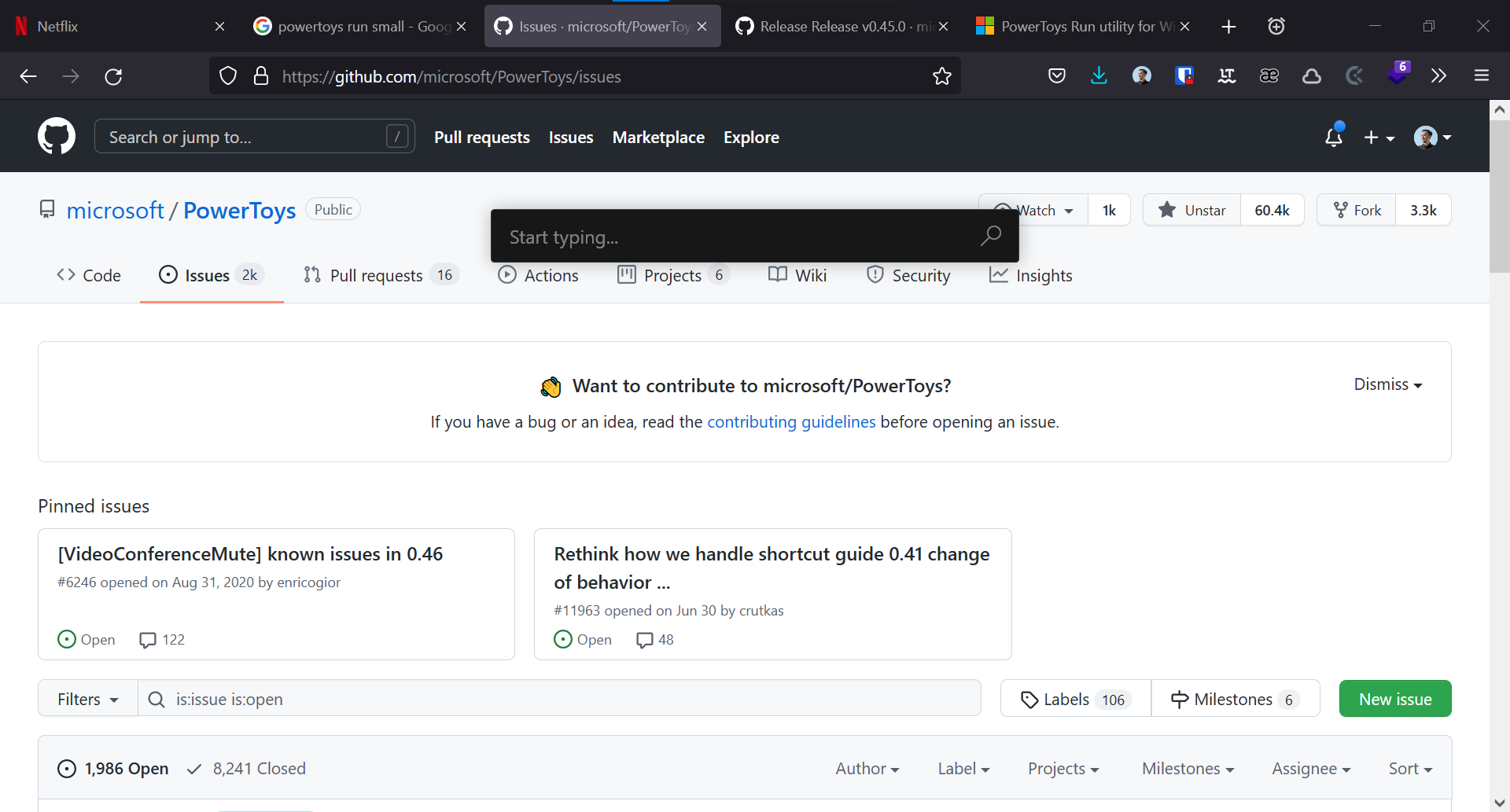Unstar the PowerToys repository
Screen dimensions: 1510x812
click(x=1191, y=210)
